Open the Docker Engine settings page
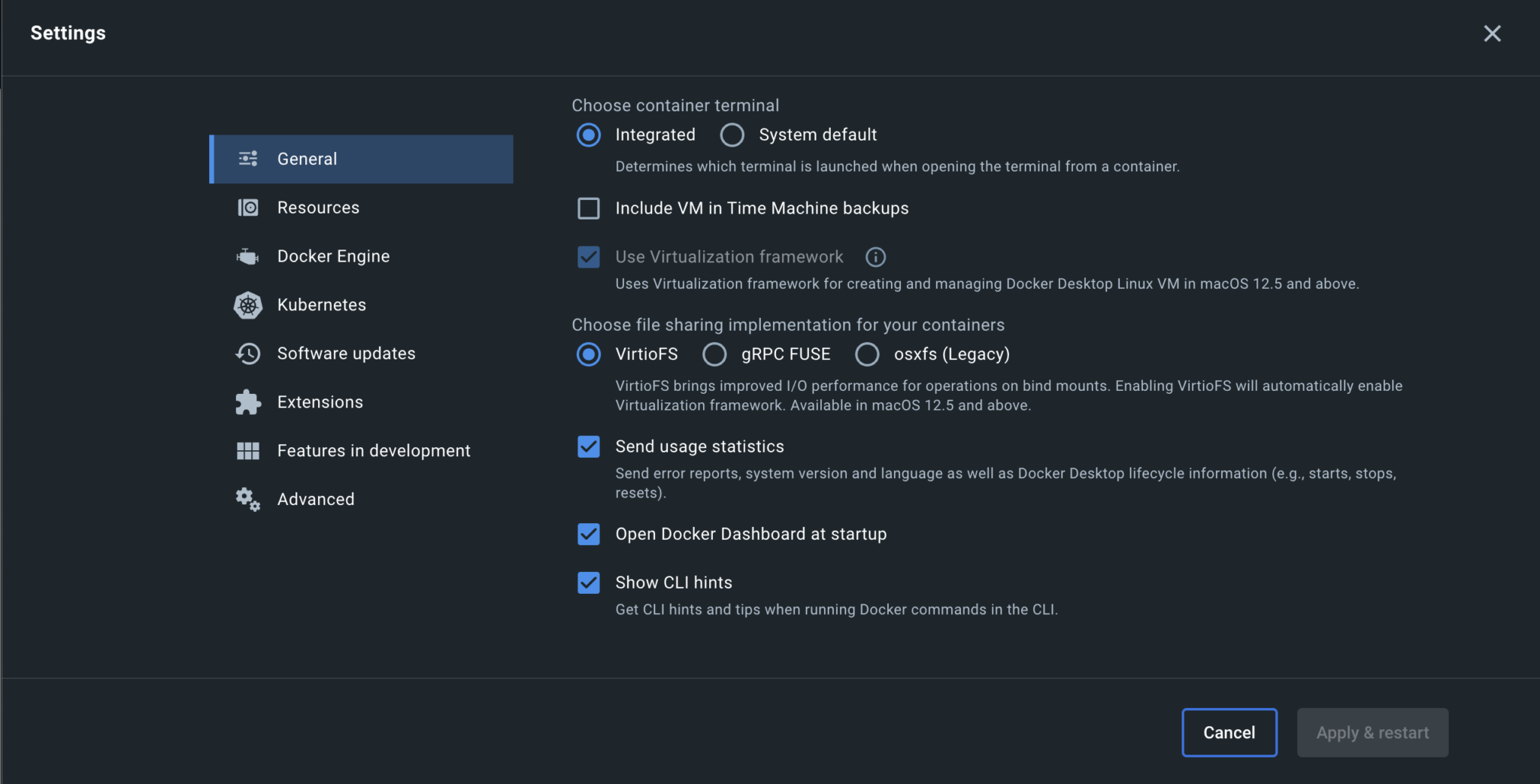This screenshot has height=784, width=1540. [x=333, y=256]
